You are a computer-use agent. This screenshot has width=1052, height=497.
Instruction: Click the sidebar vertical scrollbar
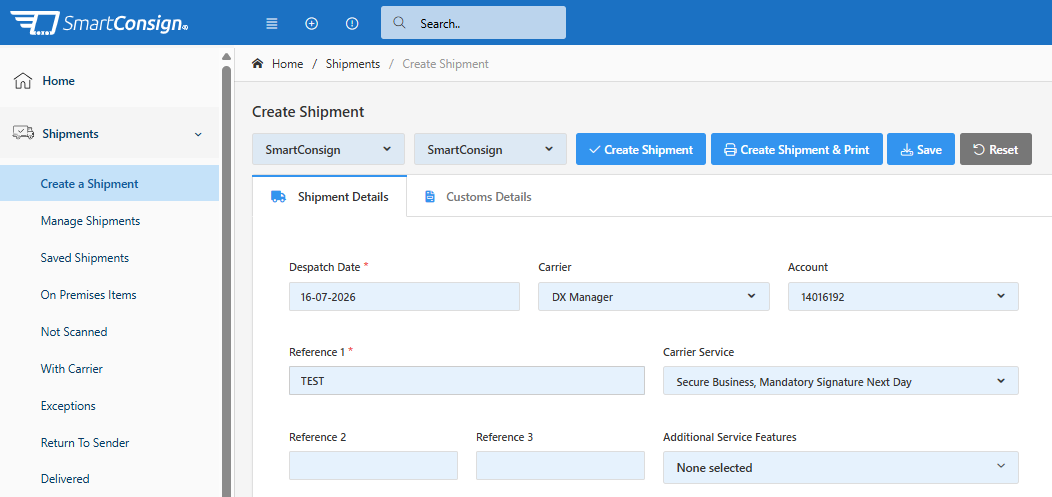226,282
